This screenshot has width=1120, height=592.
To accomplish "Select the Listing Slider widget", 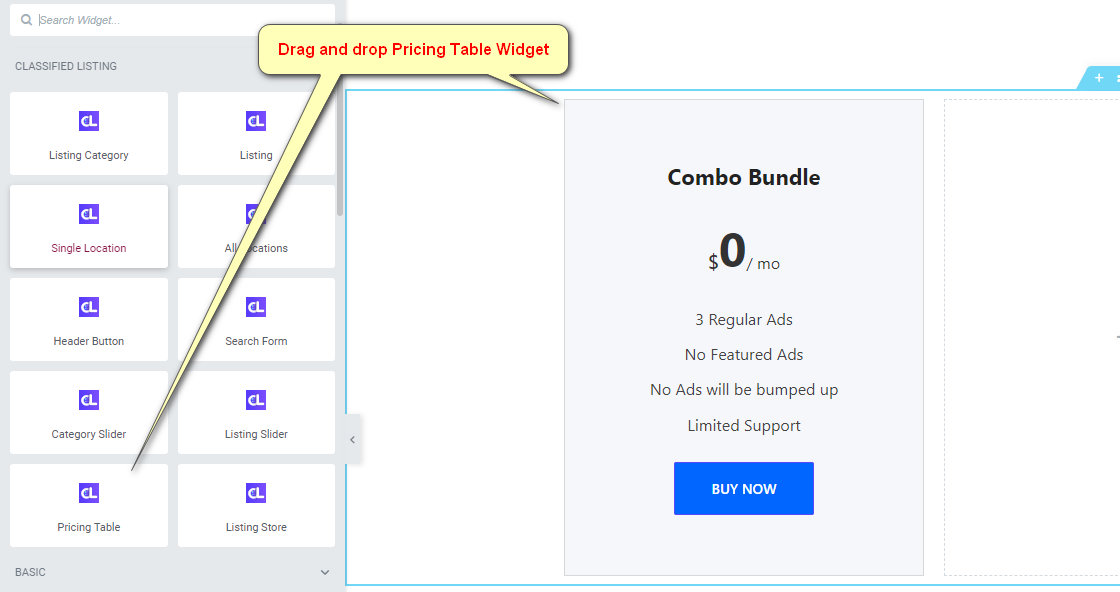I will (256, 412).
